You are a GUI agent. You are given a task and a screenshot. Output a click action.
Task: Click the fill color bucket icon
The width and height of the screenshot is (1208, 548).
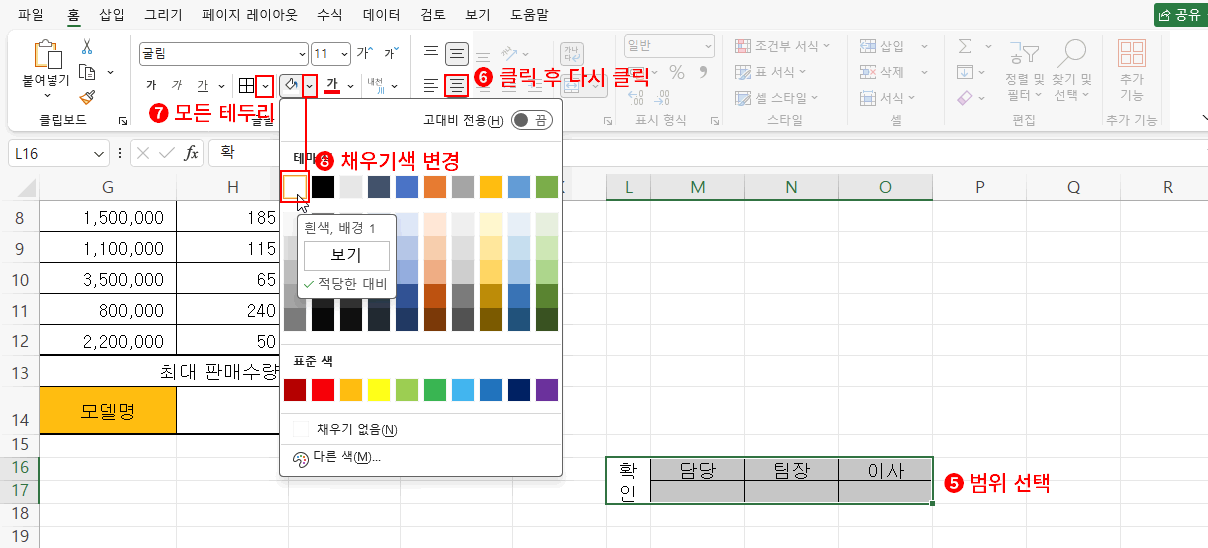point(291,85)
